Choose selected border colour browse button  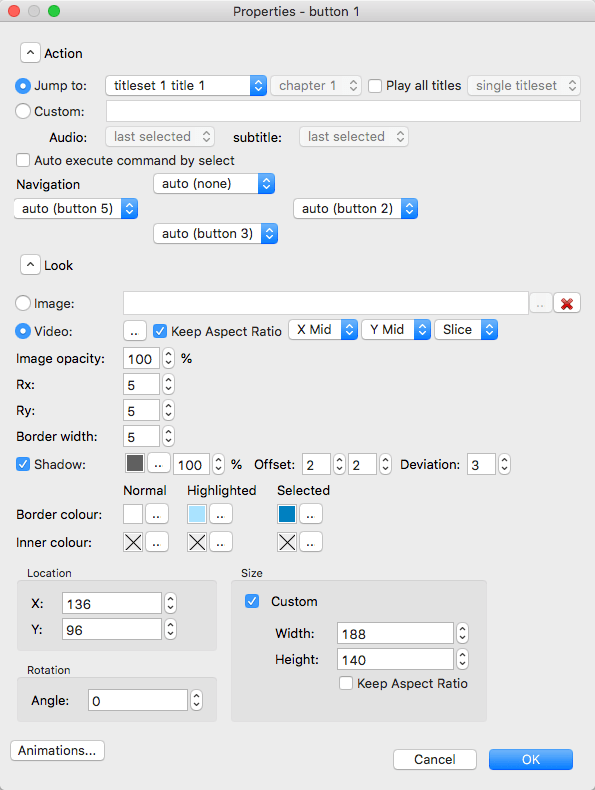coord(310,514)
